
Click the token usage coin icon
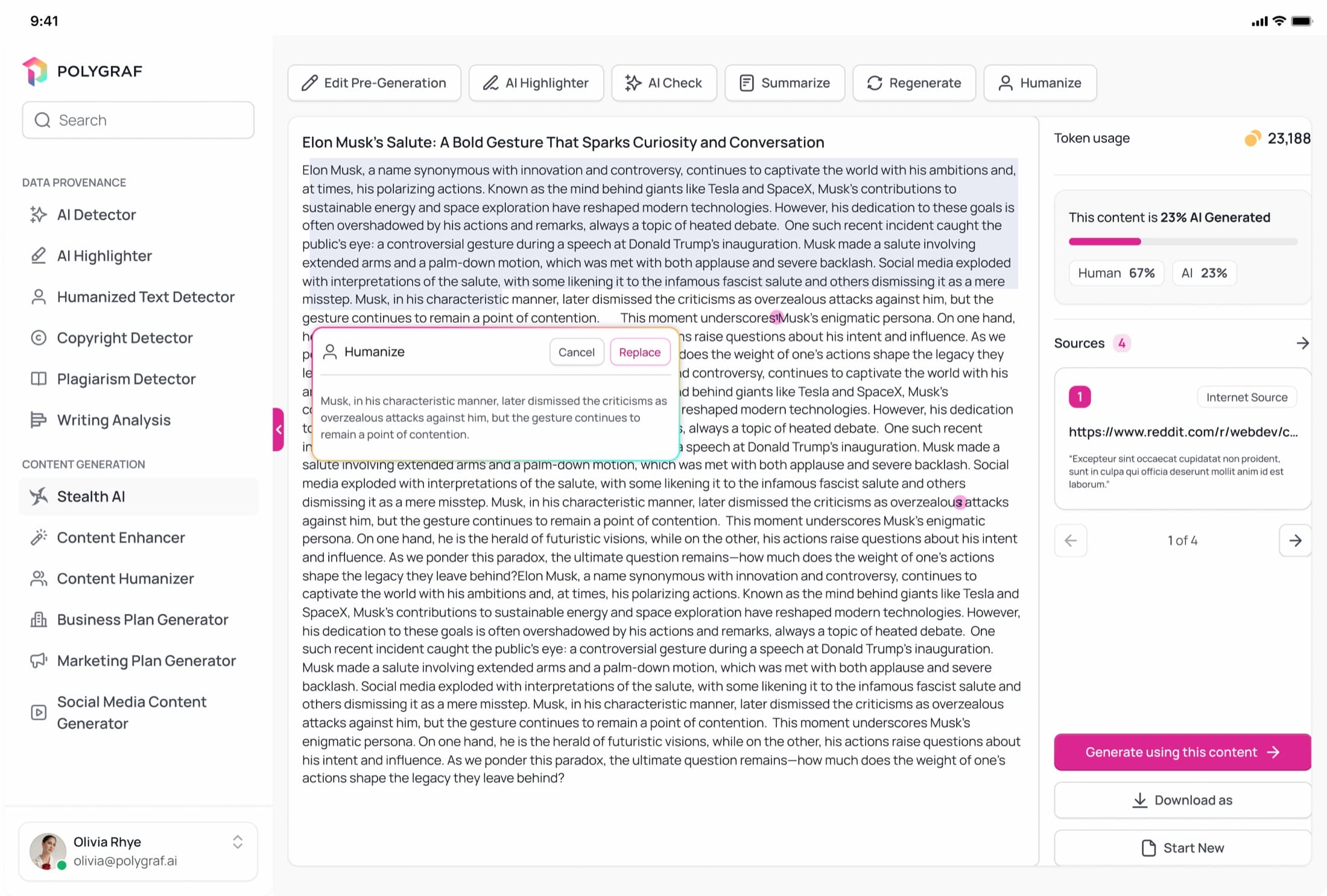(x=1252, y=139)
